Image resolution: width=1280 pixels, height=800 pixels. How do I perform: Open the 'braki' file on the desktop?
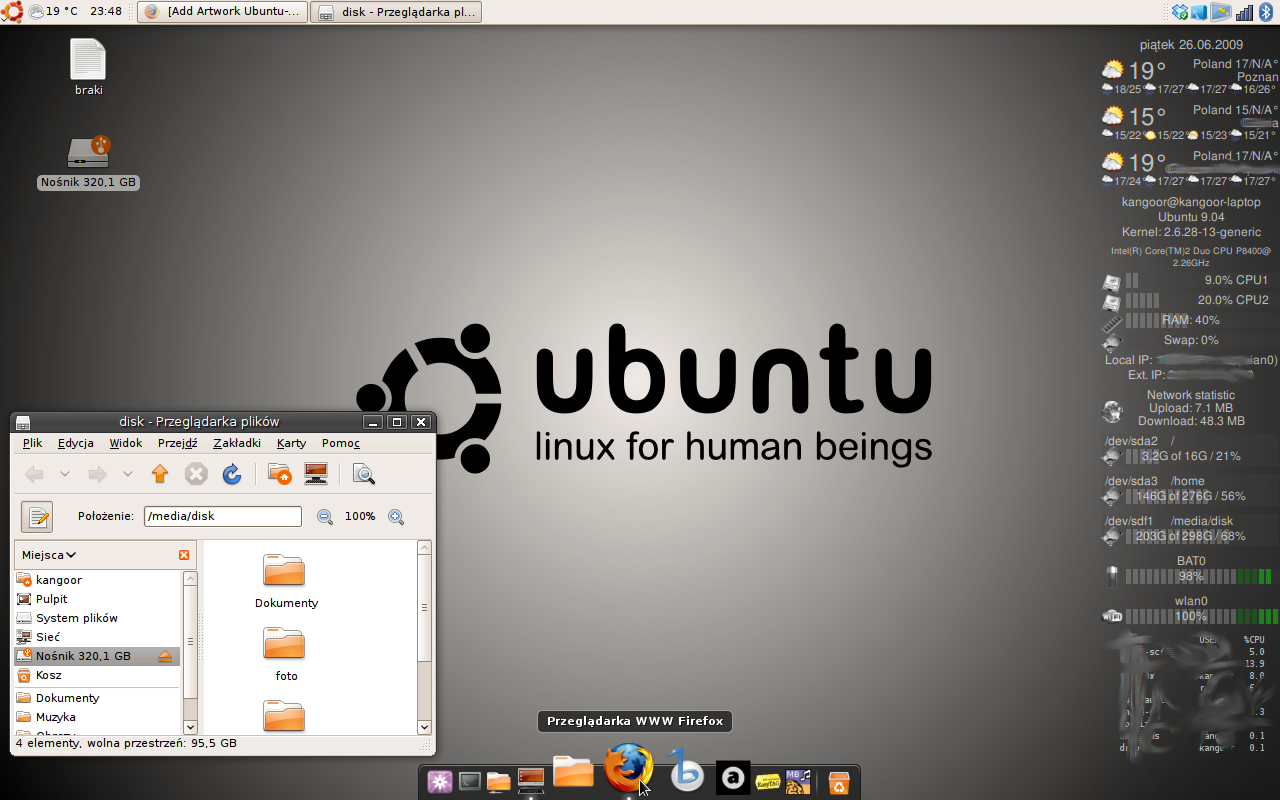pyautogui.click(x=88, y=68)
